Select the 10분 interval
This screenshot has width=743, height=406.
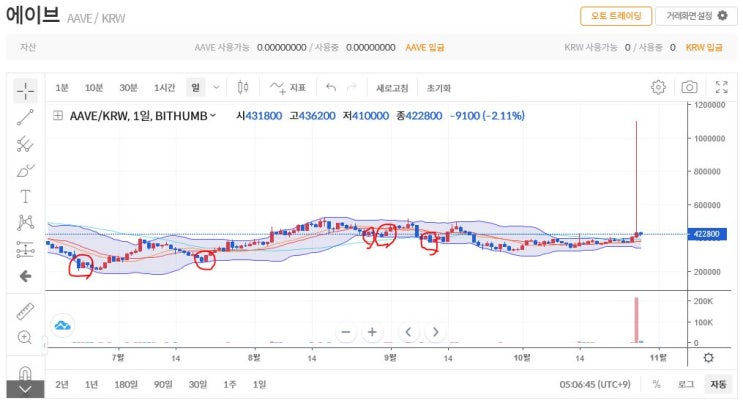(x=94, y=88)
